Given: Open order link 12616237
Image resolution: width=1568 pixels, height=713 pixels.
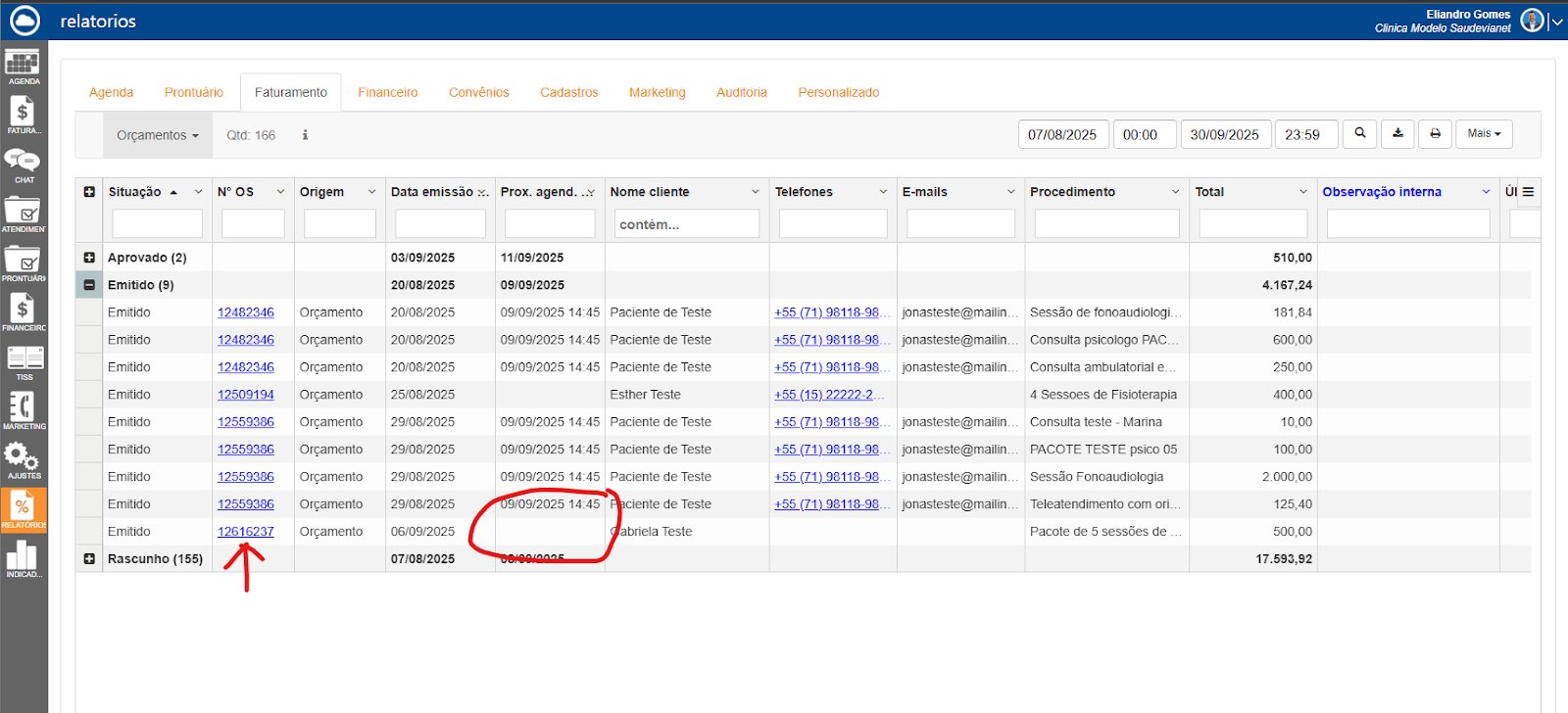Looking at the screenshot, I should (x=245, y=532).
